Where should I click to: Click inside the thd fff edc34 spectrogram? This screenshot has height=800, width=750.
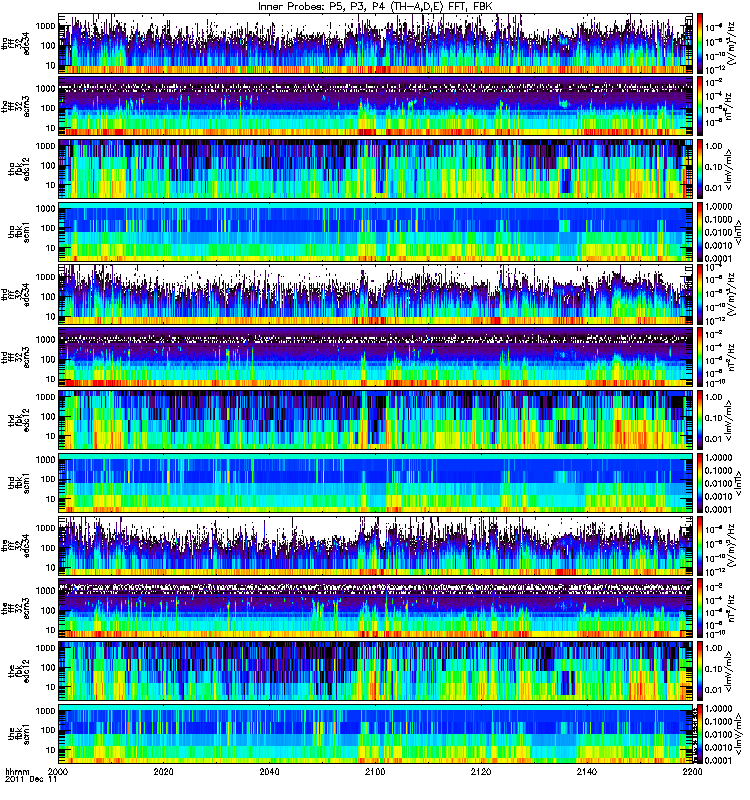click(375, 295)
